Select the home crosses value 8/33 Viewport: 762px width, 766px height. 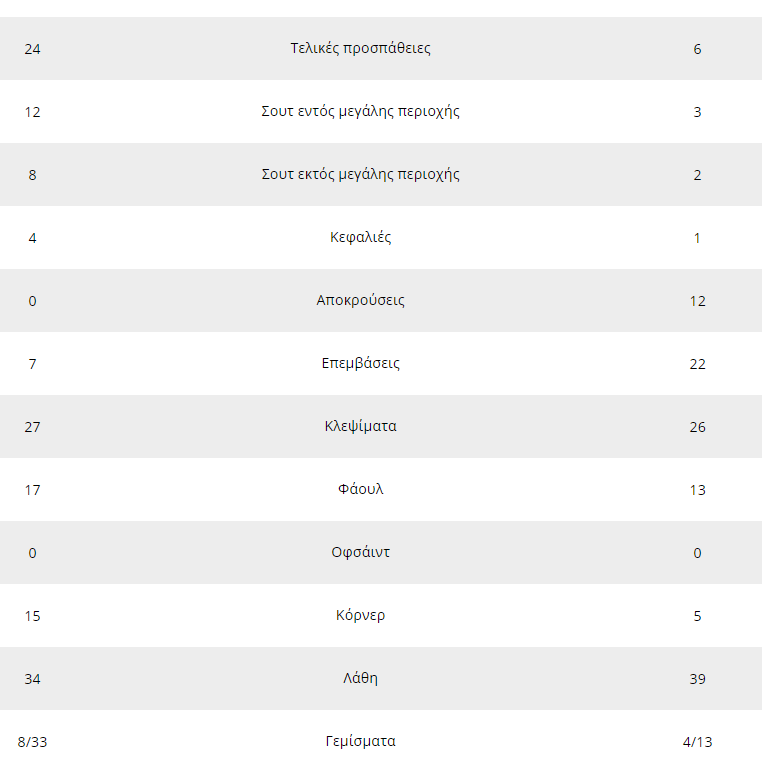point(32,743)
